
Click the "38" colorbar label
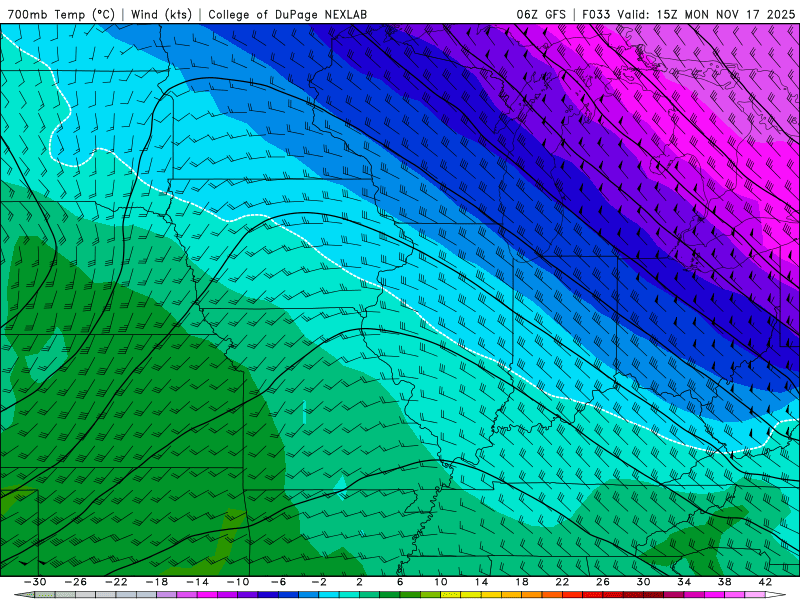(724, 582)
